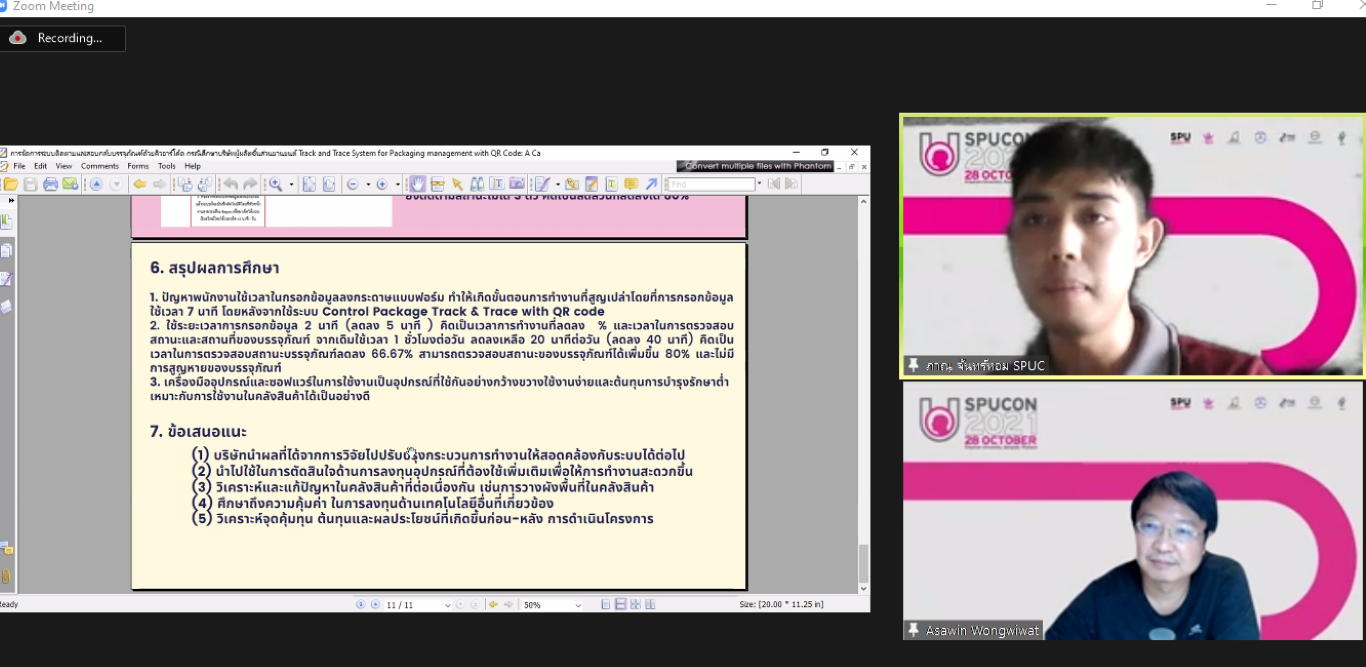Viewport: 1366px width, 667px height.
Task: Open dropdown arrow next to Zoom In button
Action: click(x=397, y=184)
